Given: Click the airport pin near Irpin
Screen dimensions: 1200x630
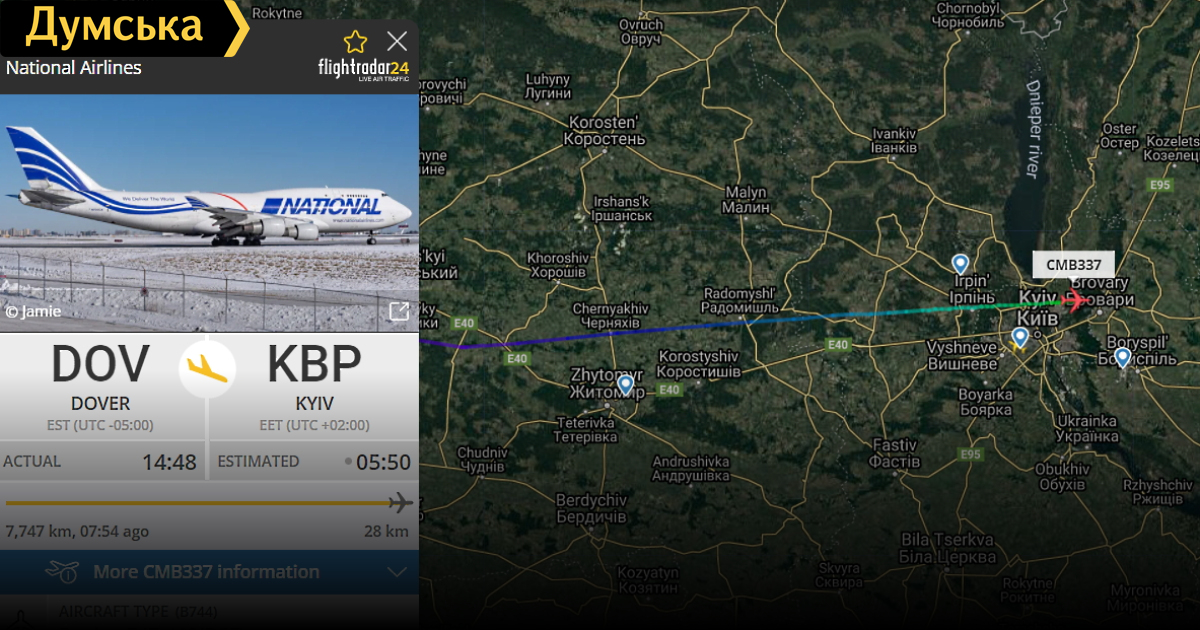Looking at the screenshot, I should [x=960, y=264].
